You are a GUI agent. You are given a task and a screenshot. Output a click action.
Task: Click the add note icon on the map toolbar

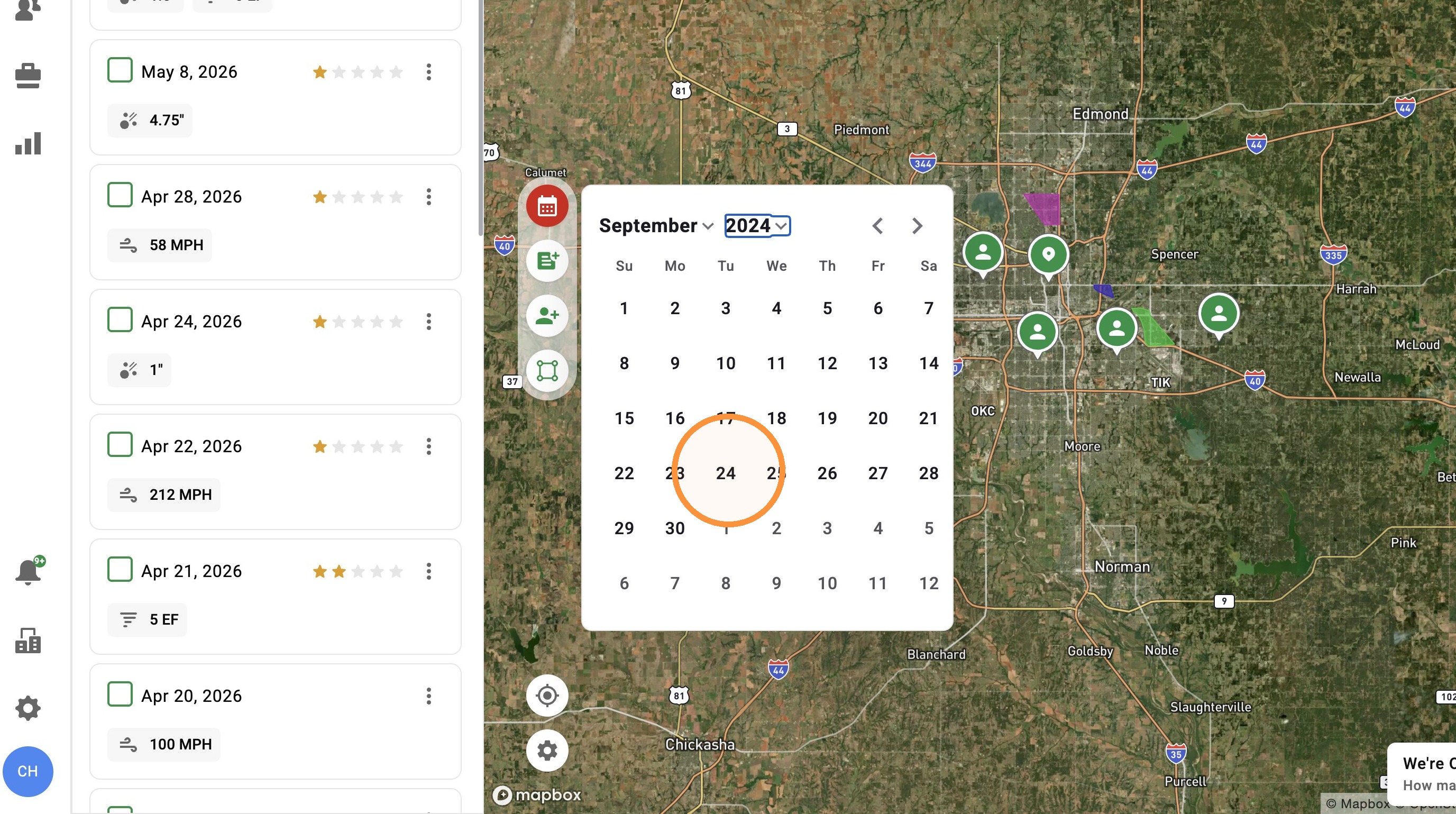[x=546, y=261]
